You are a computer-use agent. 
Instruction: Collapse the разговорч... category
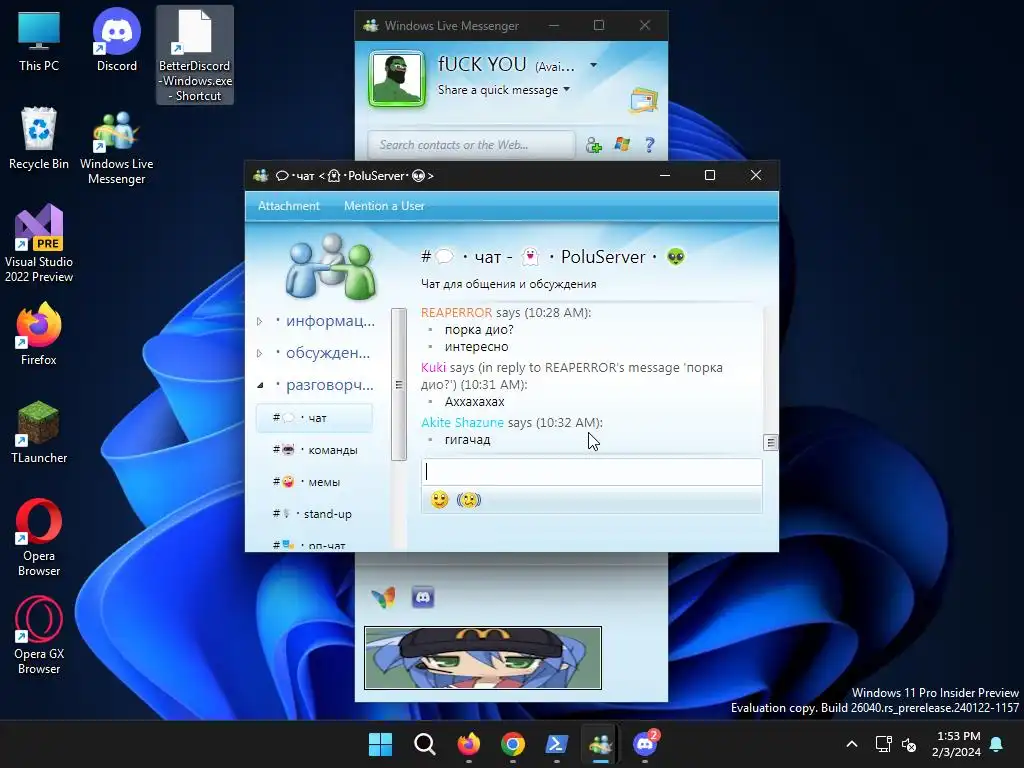coord(260,385)
